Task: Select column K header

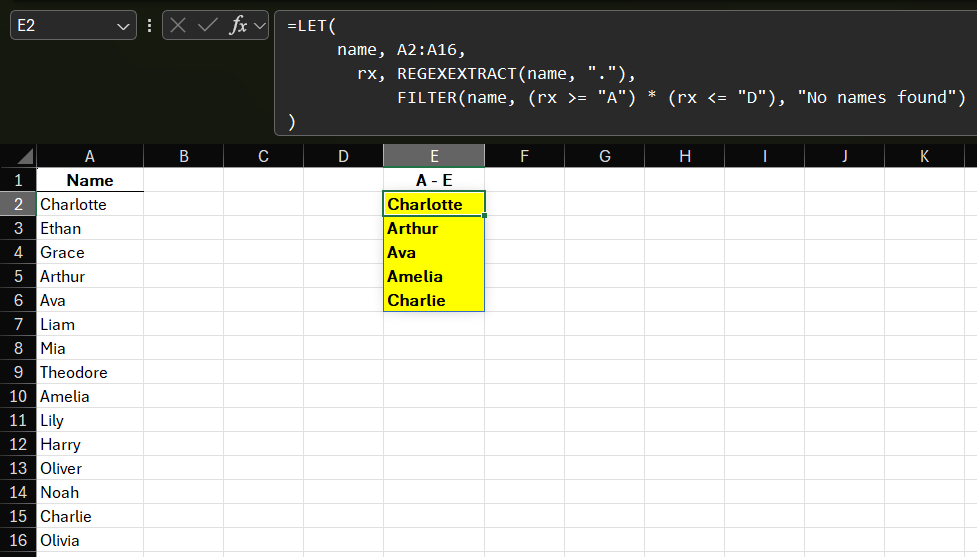Action: click(x=924, y=156)
